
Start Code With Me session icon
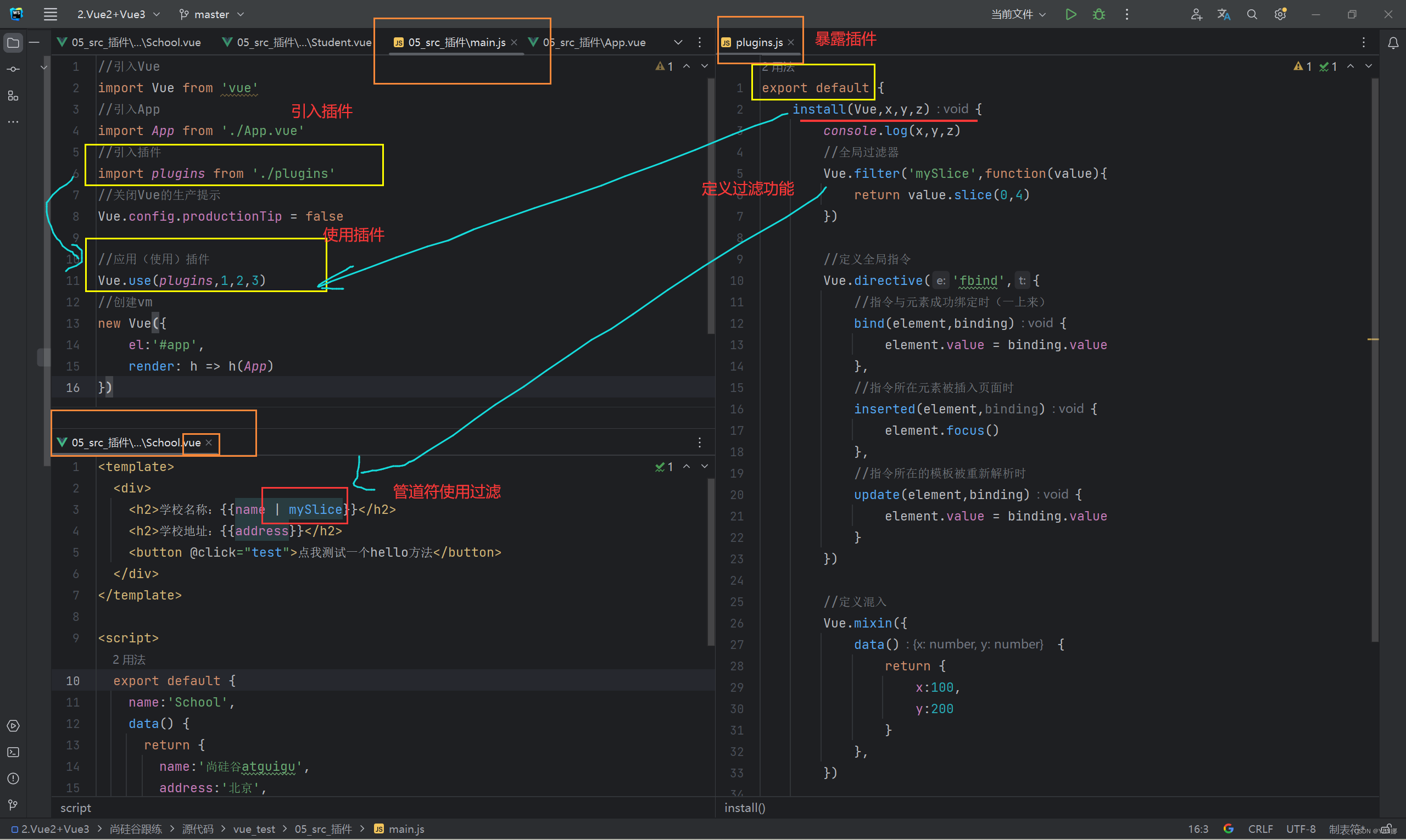tap(1196, 14)
